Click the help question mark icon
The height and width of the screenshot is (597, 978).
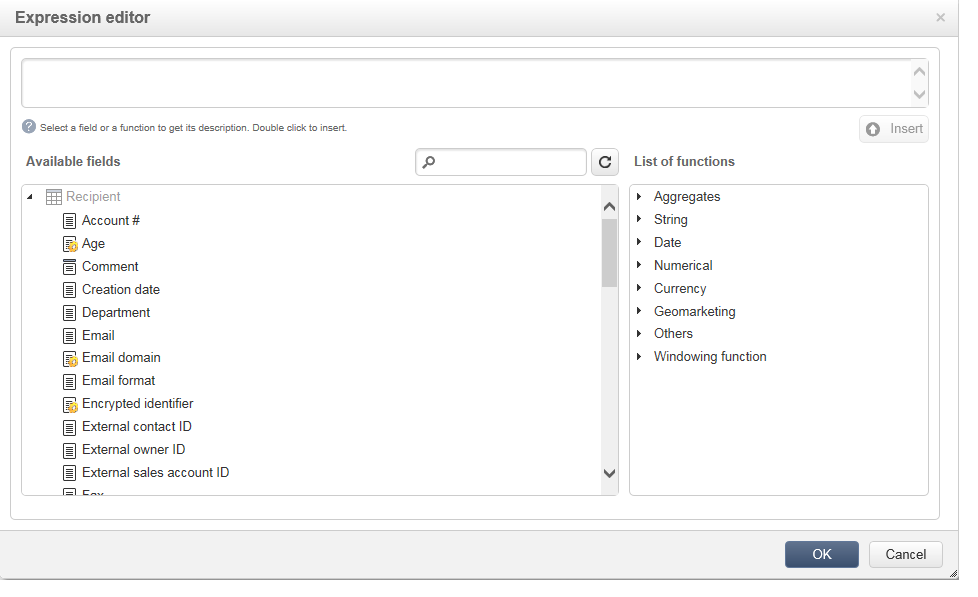pos(29,127)
